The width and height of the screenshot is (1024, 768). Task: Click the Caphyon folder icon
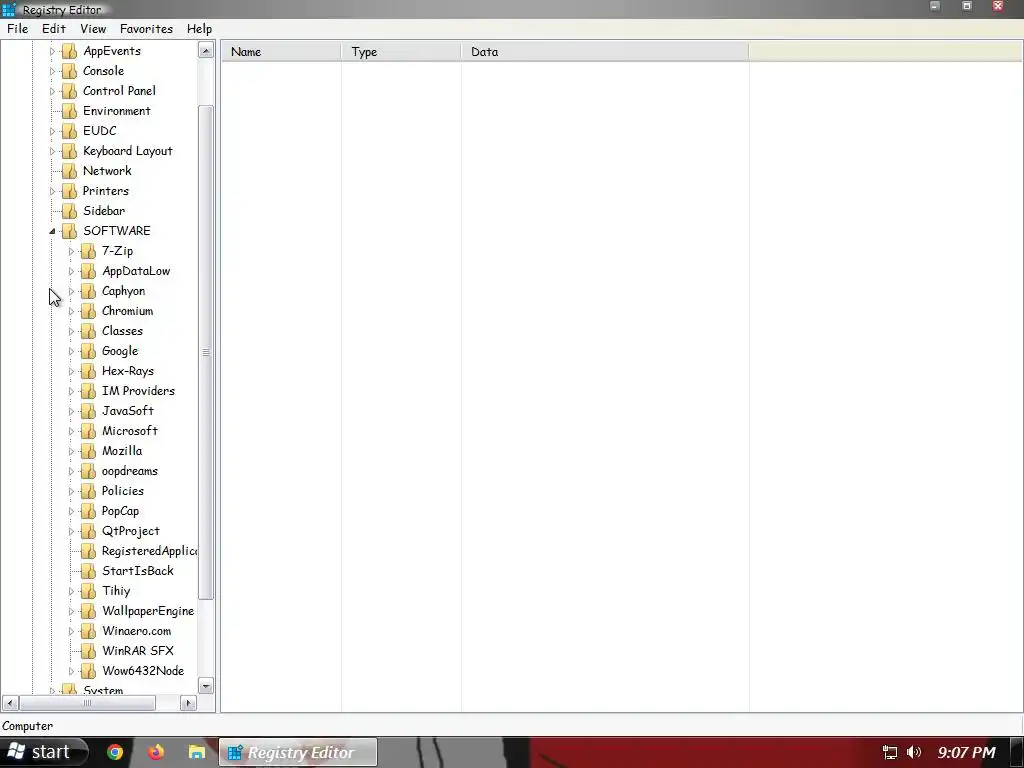coord(88,291)
